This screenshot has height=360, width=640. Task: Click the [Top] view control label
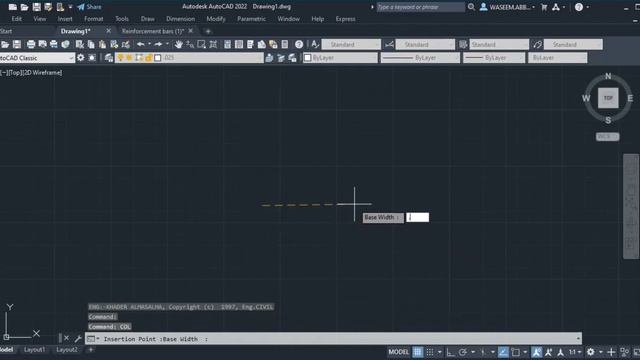click(x=15, y=72)
